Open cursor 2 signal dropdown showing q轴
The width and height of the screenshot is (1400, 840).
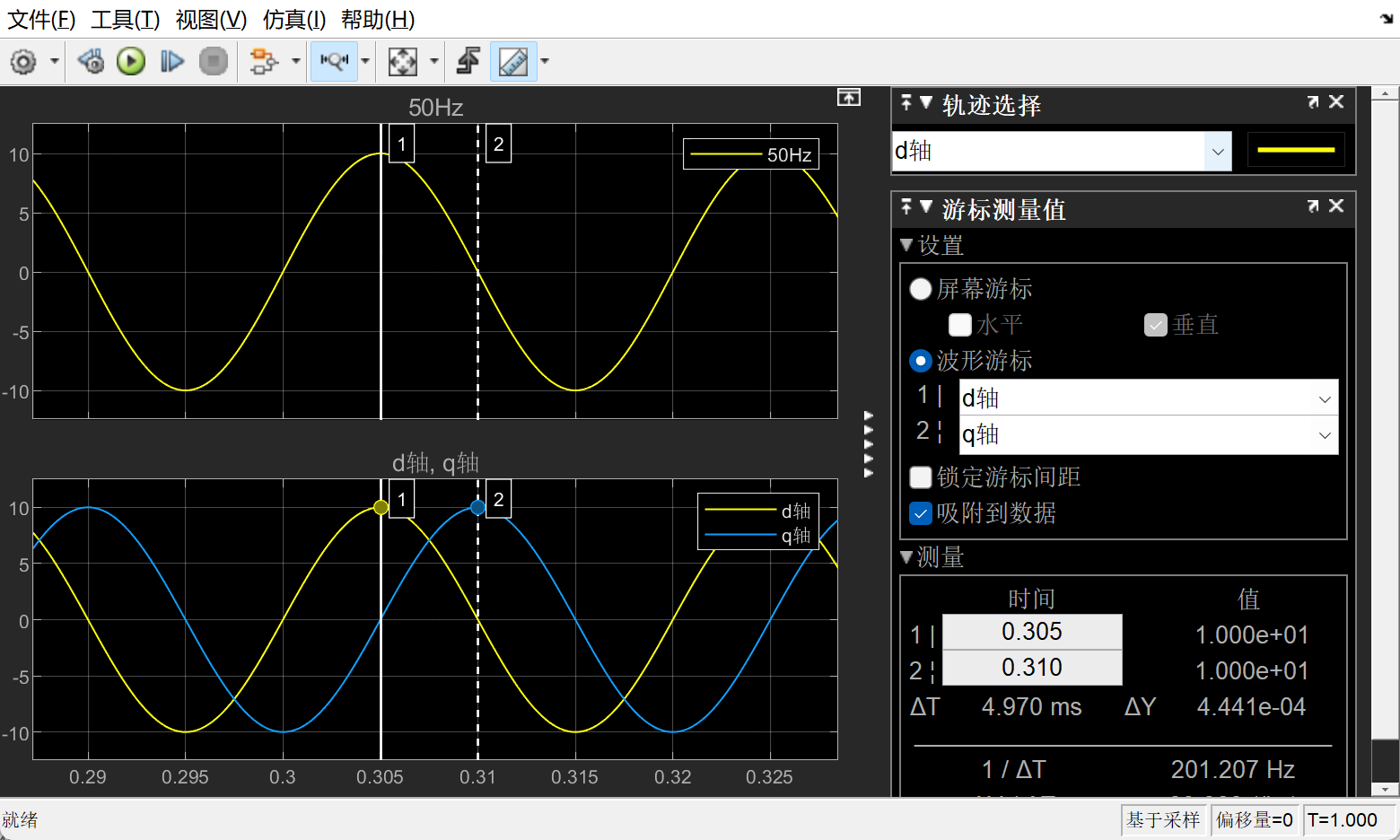[x=1149, y=435]
